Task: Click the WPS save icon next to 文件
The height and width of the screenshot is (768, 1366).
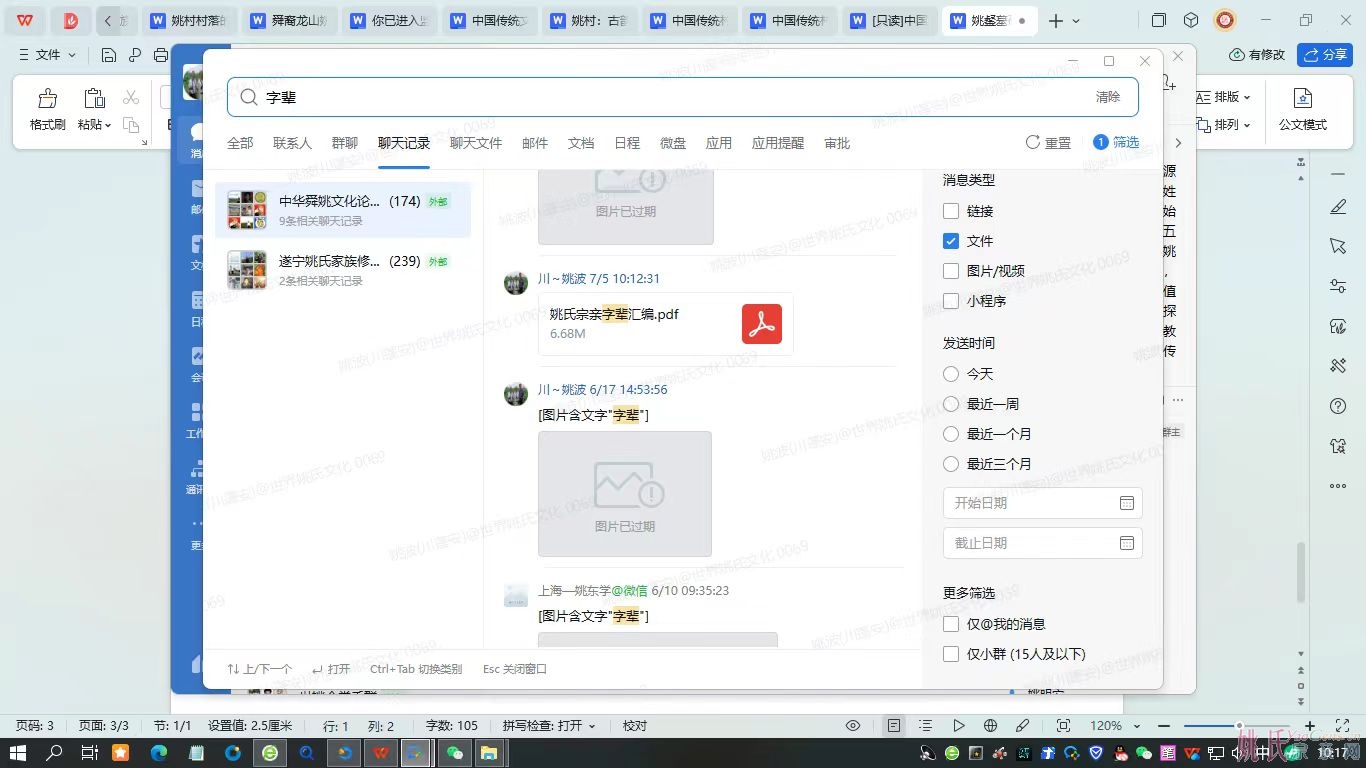Action: pyautogui.click(x=109, y=55)
